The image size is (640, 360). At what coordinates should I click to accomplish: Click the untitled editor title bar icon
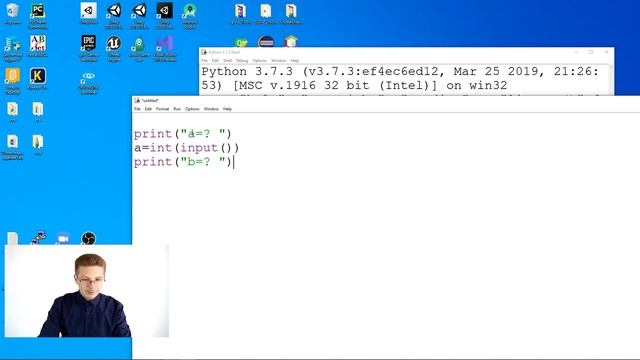[x=137, y=100]
